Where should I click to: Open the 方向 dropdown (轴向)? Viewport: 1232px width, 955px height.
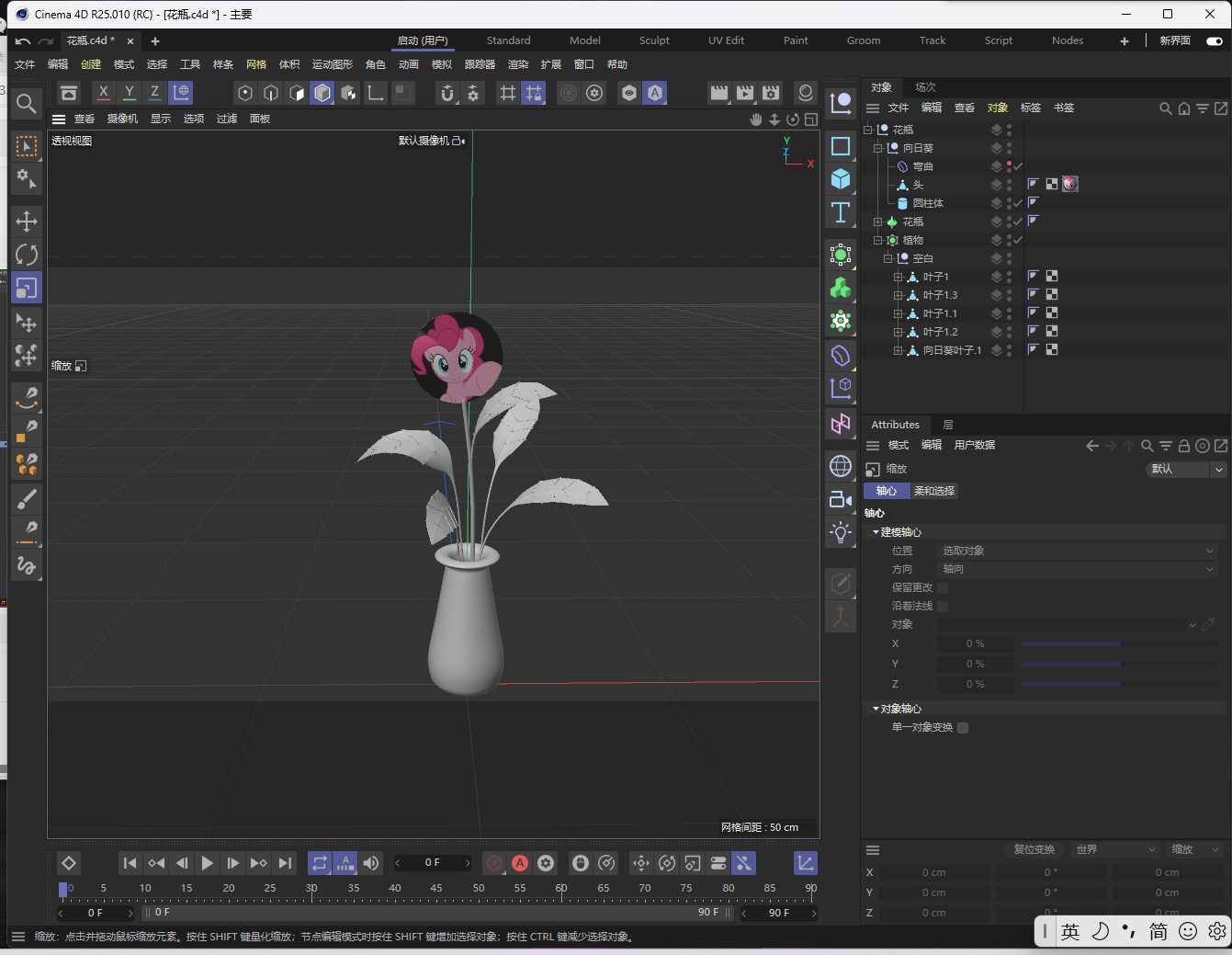pos(1079,569)
